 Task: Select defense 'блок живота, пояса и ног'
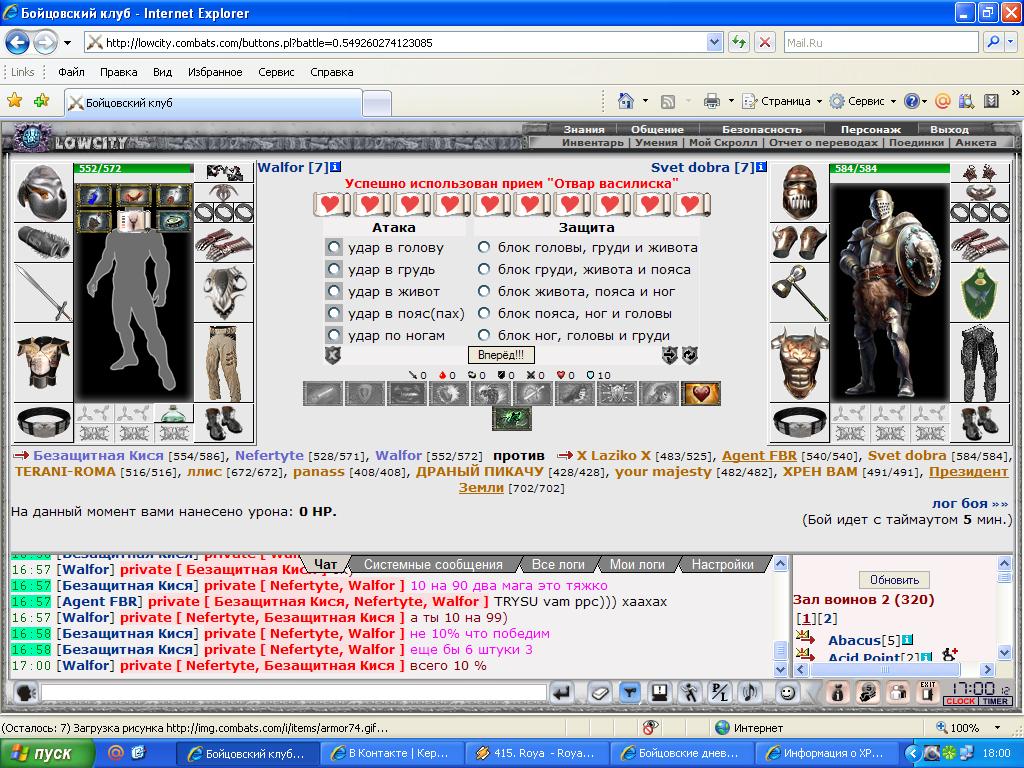484,291
